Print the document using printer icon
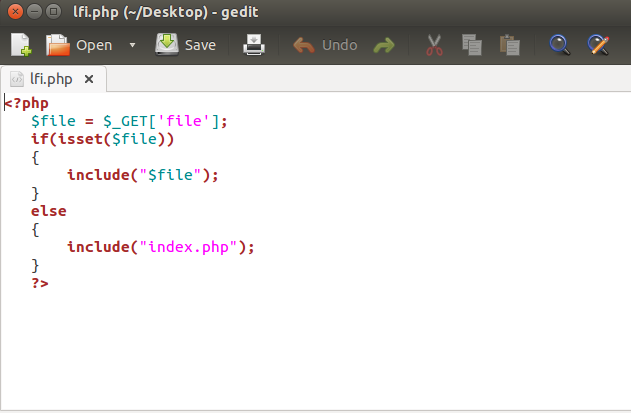 click(x=254, y=45)
